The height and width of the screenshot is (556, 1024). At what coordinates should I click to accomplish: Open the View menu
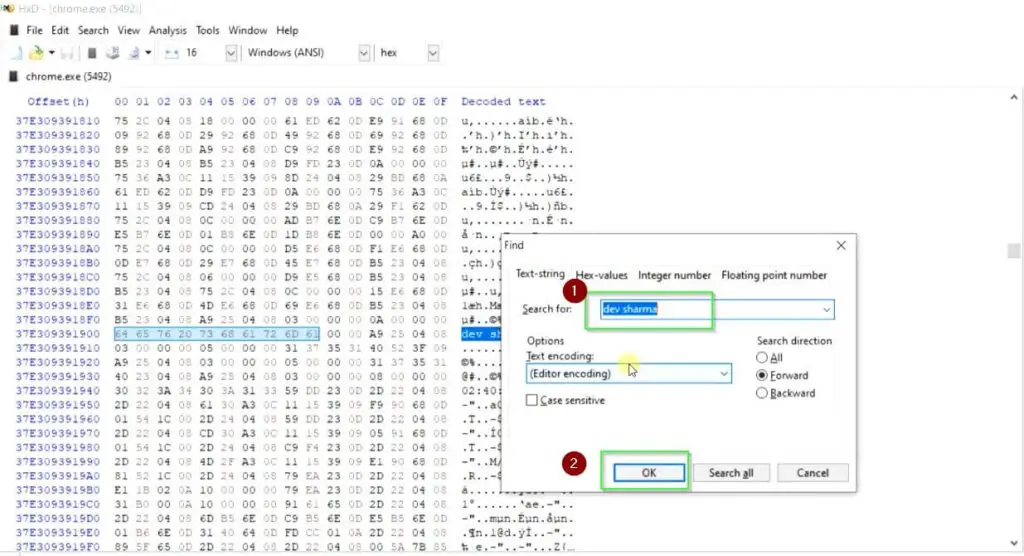point(128,30)
